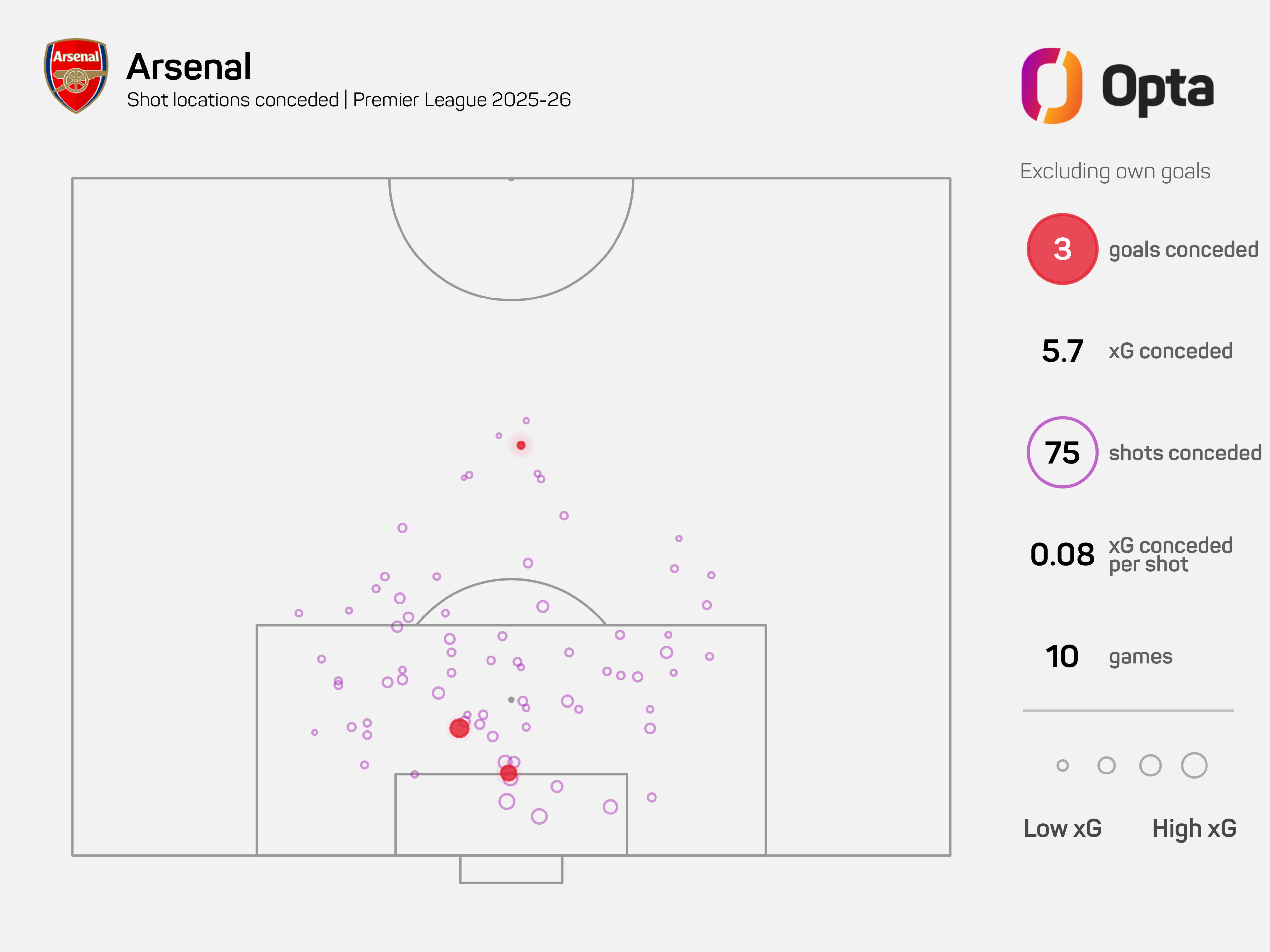Select the 0.08 xG per shot value

point(1062,555)
